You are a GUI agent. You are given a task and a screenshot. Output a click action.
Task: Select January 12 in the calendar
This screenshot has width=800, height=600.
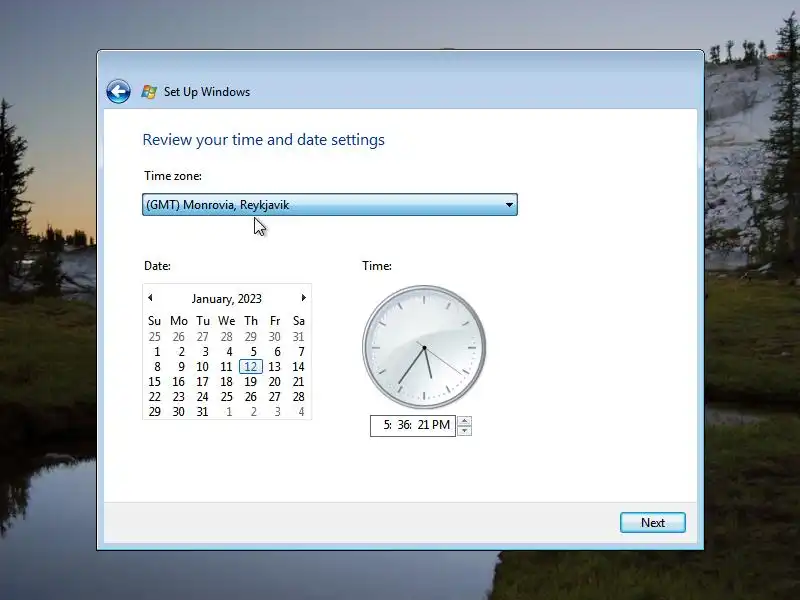click(x=251, y=367)
